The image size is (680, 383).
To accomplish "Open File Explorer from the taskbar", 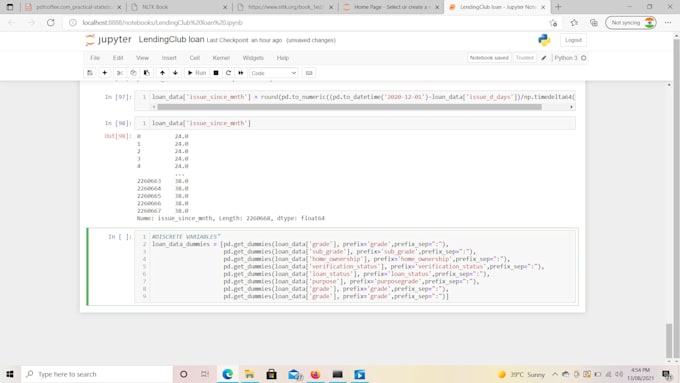I will pos(249,374).
